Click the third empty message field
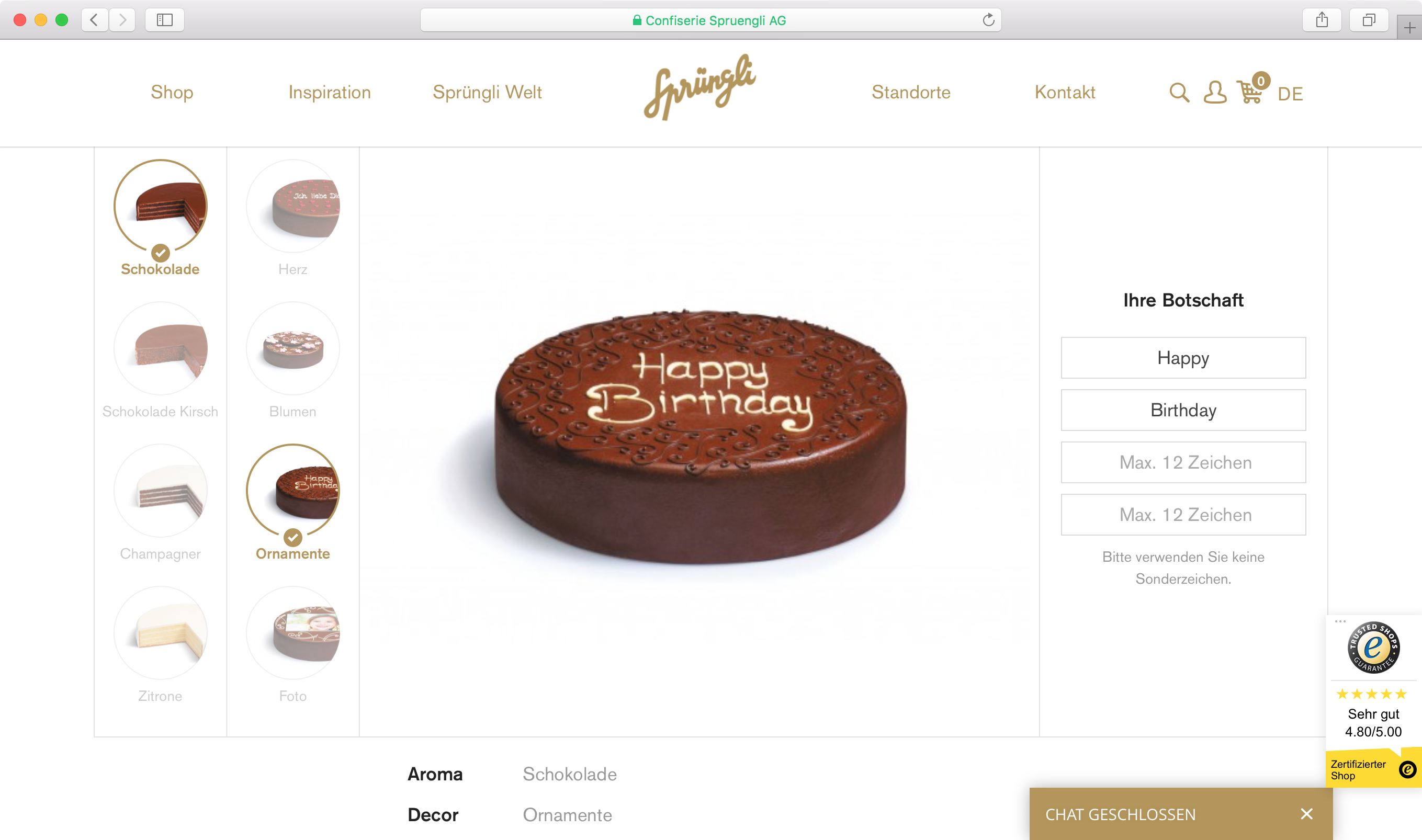The height and width of the screenshot is (840, 1422). click(1183, 462)
